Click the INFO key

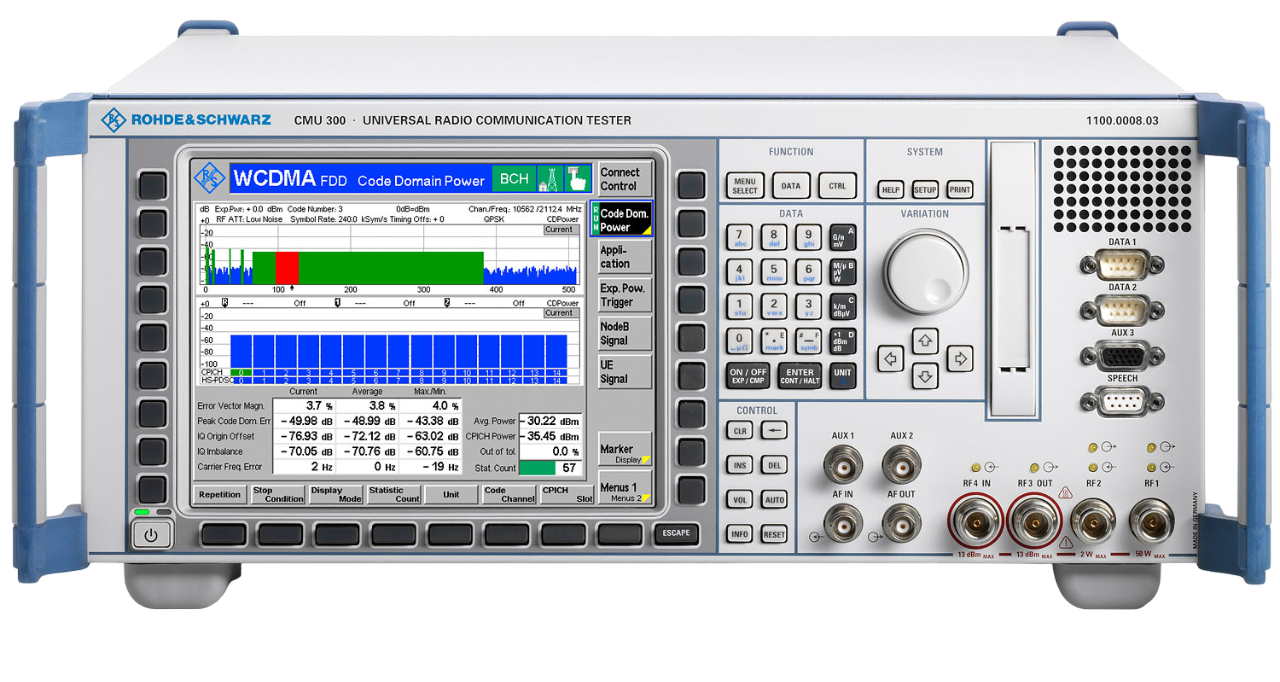coord(739,534)
